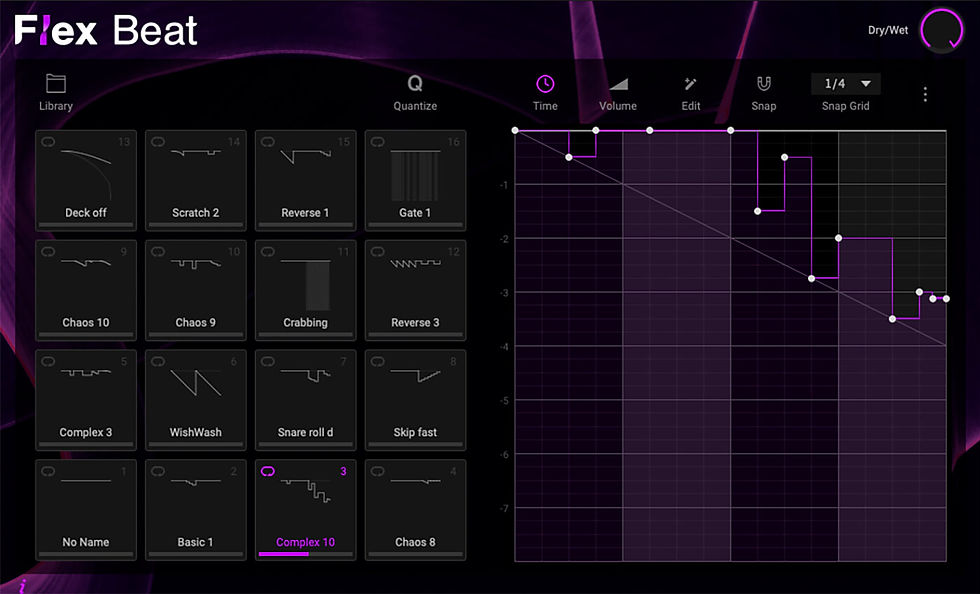Select the final envelope node at graph end
The image size is (980, 594).
(946, 299)
